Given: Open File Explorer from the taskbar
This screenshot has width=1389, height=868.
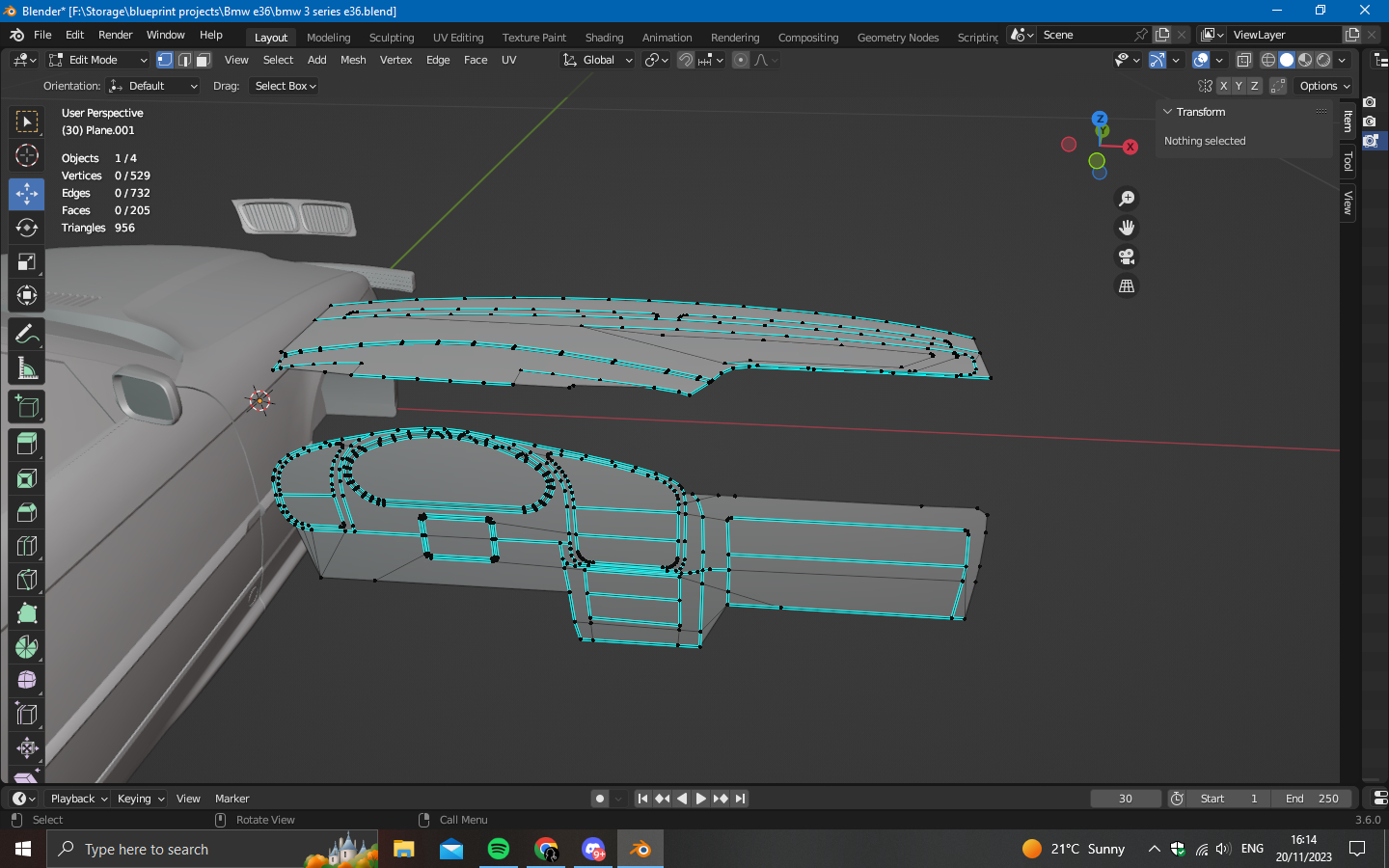Looking at the screenshot, I should click(x=404, y=849).
